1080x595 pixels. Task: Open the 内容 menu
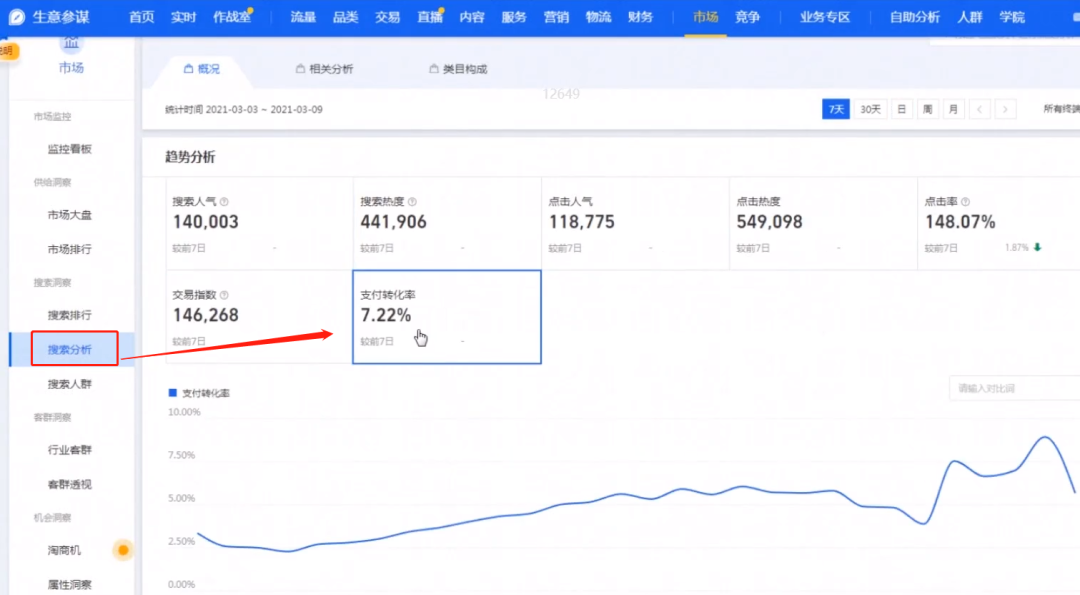click(x=472, y=17)
